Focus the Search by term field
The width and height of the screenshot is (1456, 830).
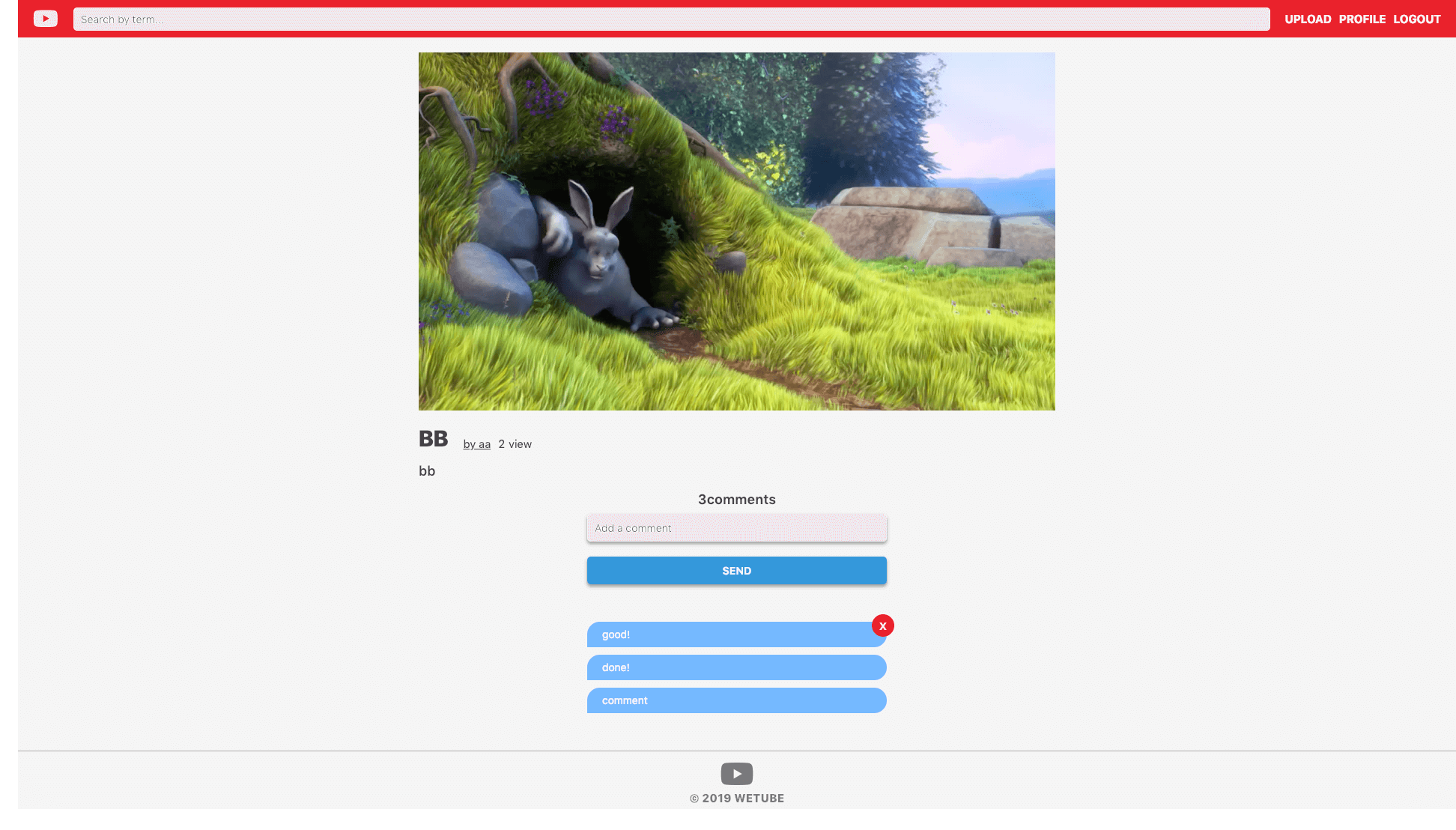671,19
